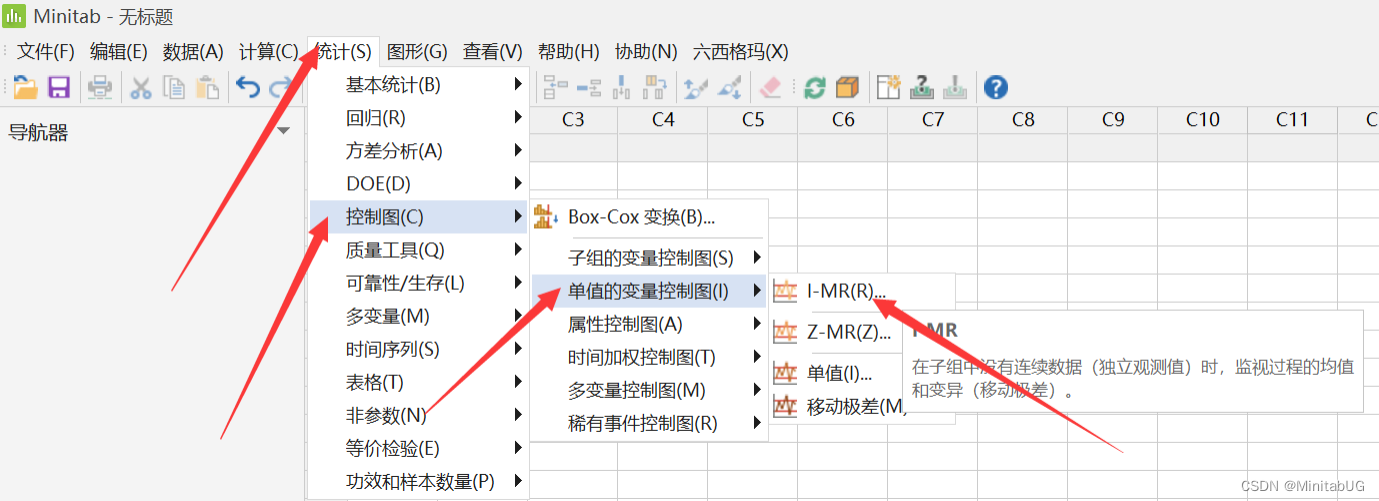This screenshot has height=501, width=1379.
Task: Click the Redo arrow icon
Action: tap(282, 87)
